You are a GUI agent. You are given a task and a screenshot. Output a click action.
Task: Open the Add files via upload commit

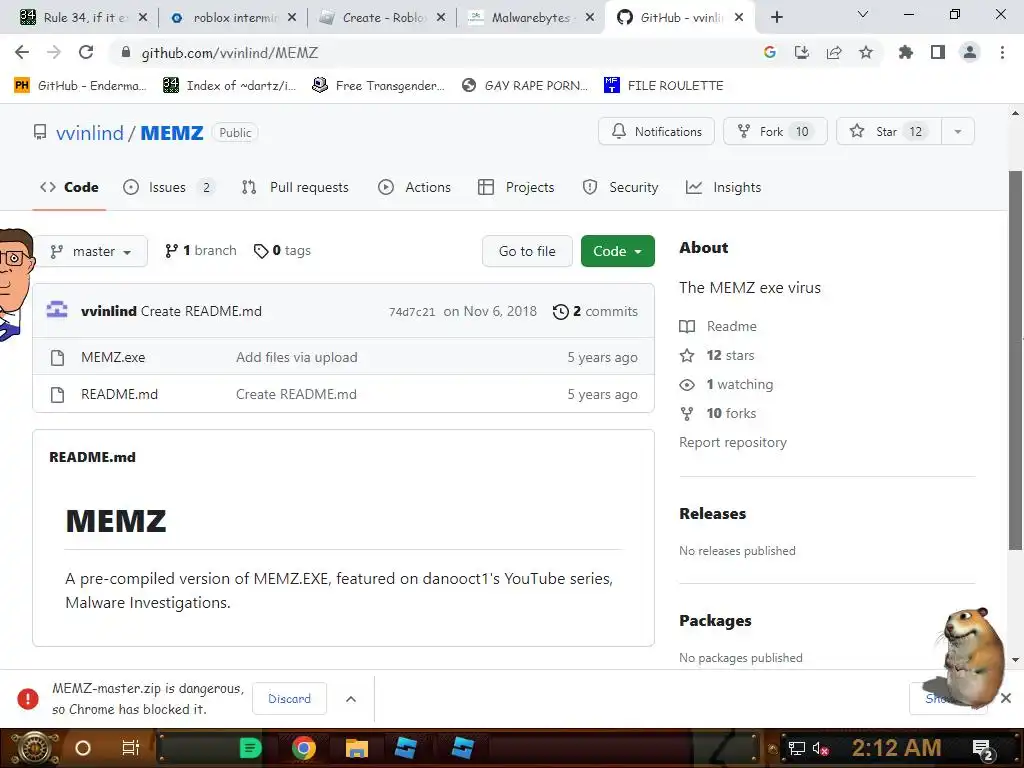click(x=296, y=357)
